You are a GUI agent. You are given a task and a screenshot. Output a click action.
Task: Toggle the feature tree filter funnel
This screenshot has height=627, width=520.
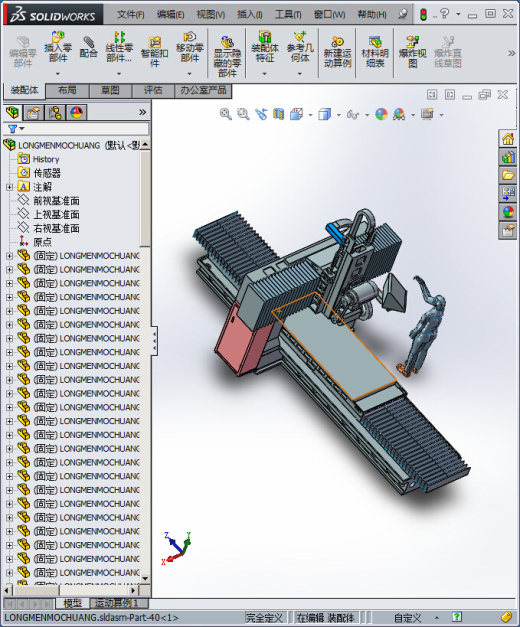point(12,129)
